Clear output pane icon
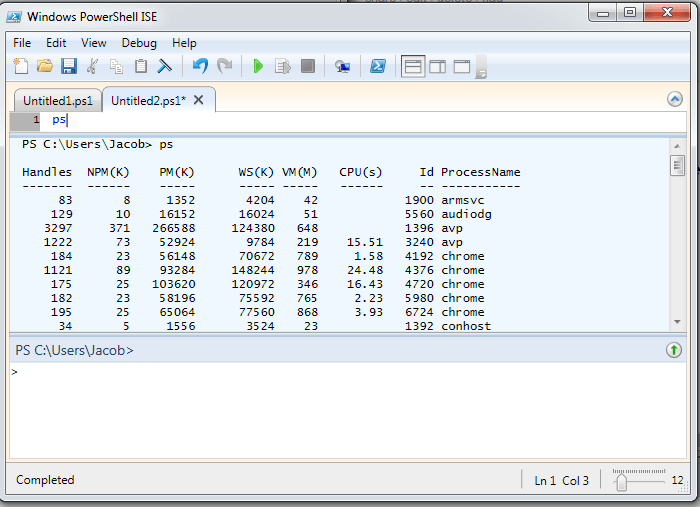 (165, 66)
